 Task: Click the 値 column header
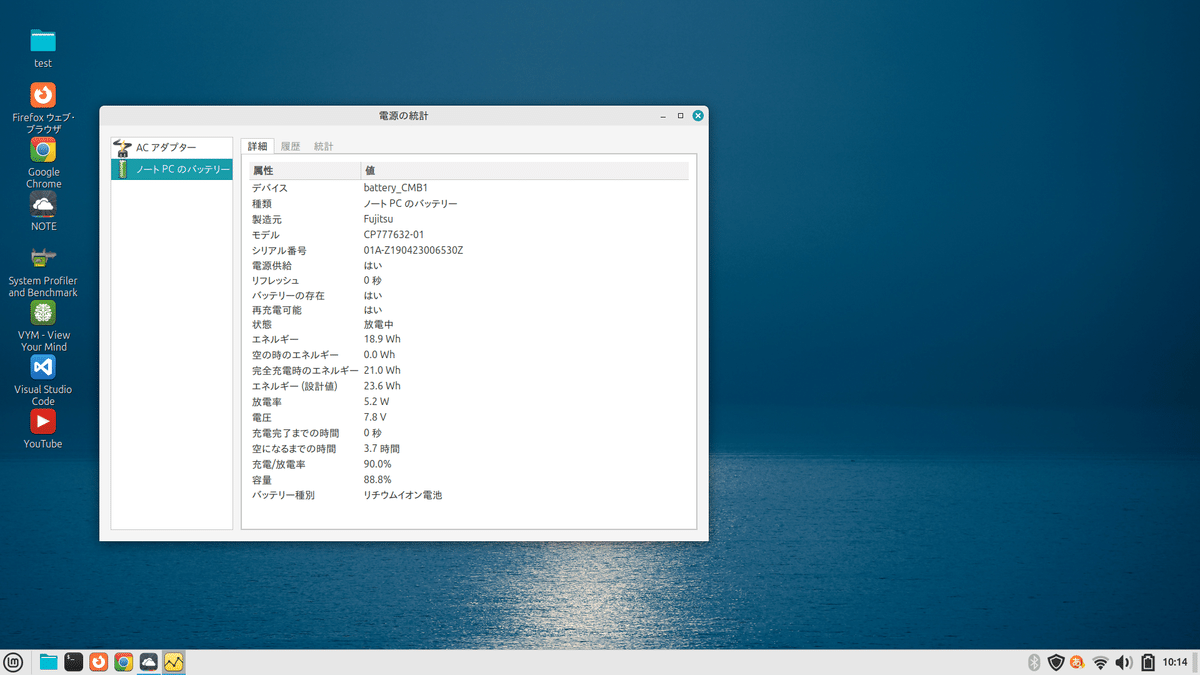coord(525,171)
